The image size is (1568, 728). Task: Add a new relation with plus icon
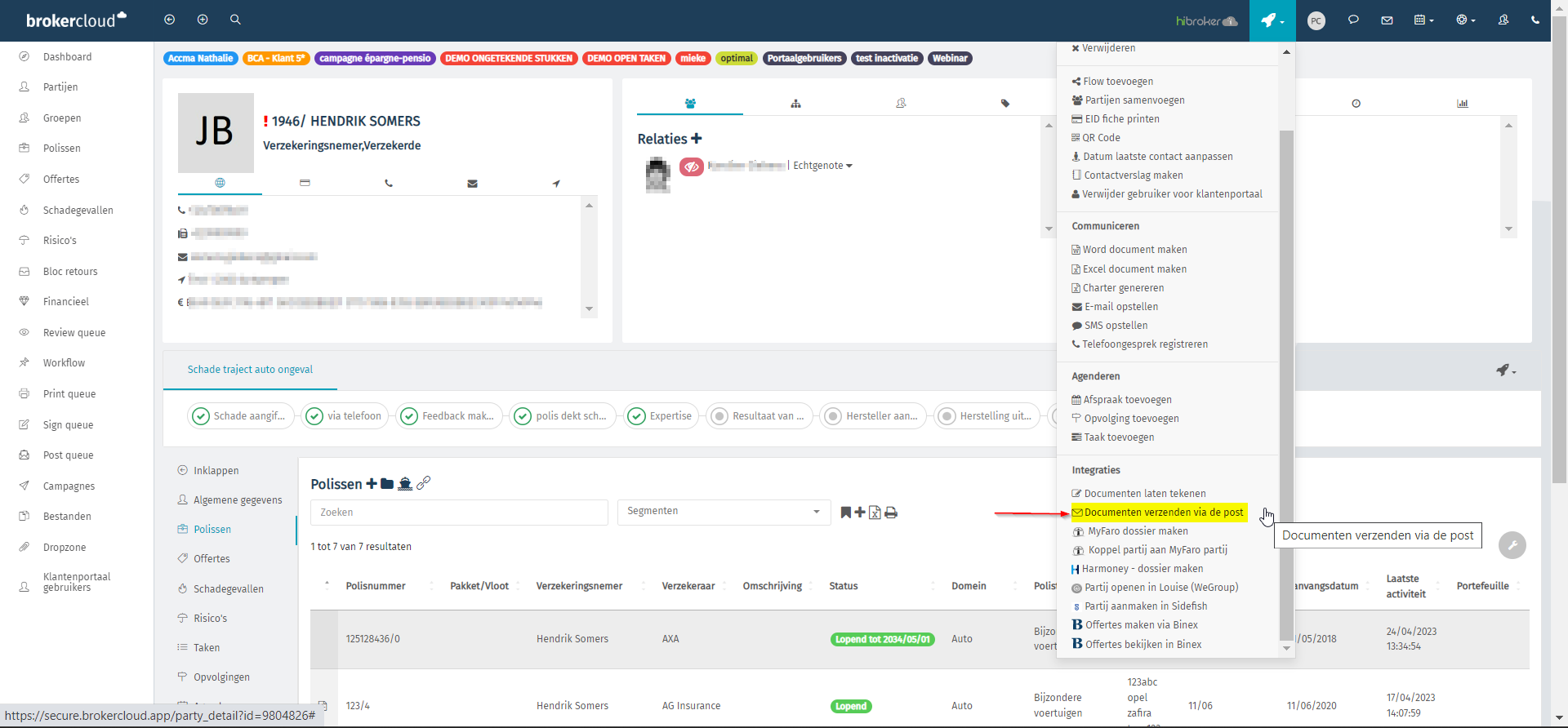coord(697,139)
